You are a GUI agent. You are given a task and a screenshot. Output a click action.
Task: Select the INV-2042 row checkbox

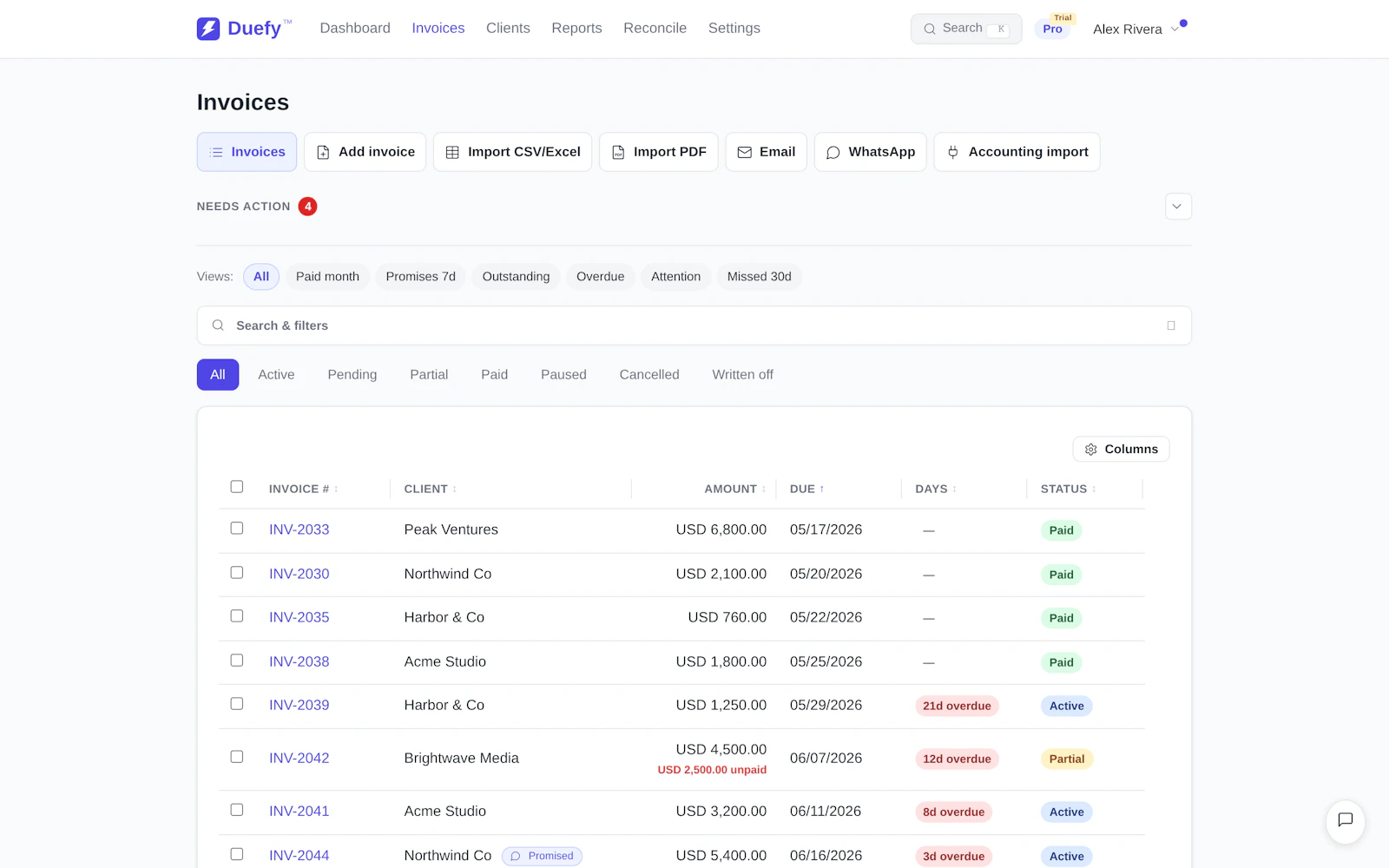[x=237, y=757]
